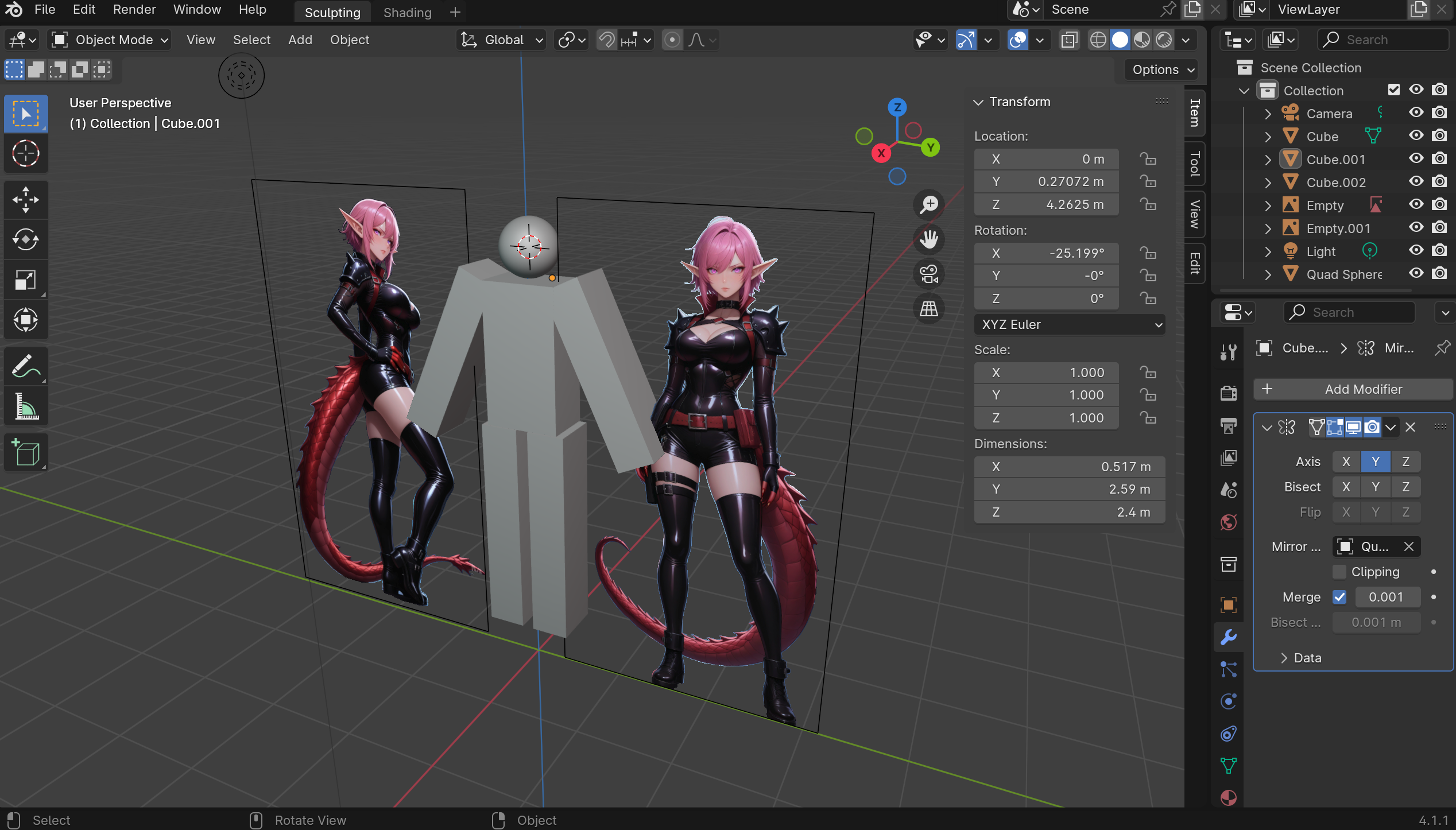Click the outliner Search field
Screen dimensions: 1456x830
point(1383,40)
